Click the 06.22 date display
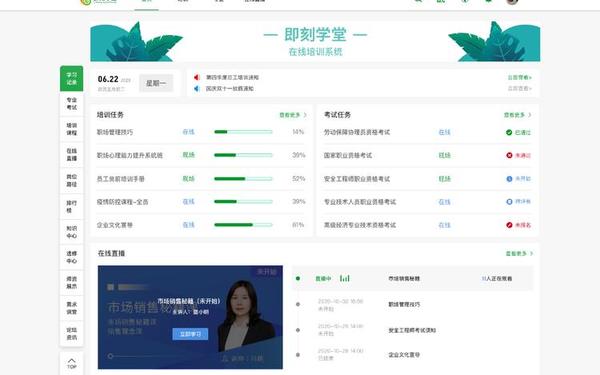Viewport: 600px width, 375px height. (x=108, y=79)
